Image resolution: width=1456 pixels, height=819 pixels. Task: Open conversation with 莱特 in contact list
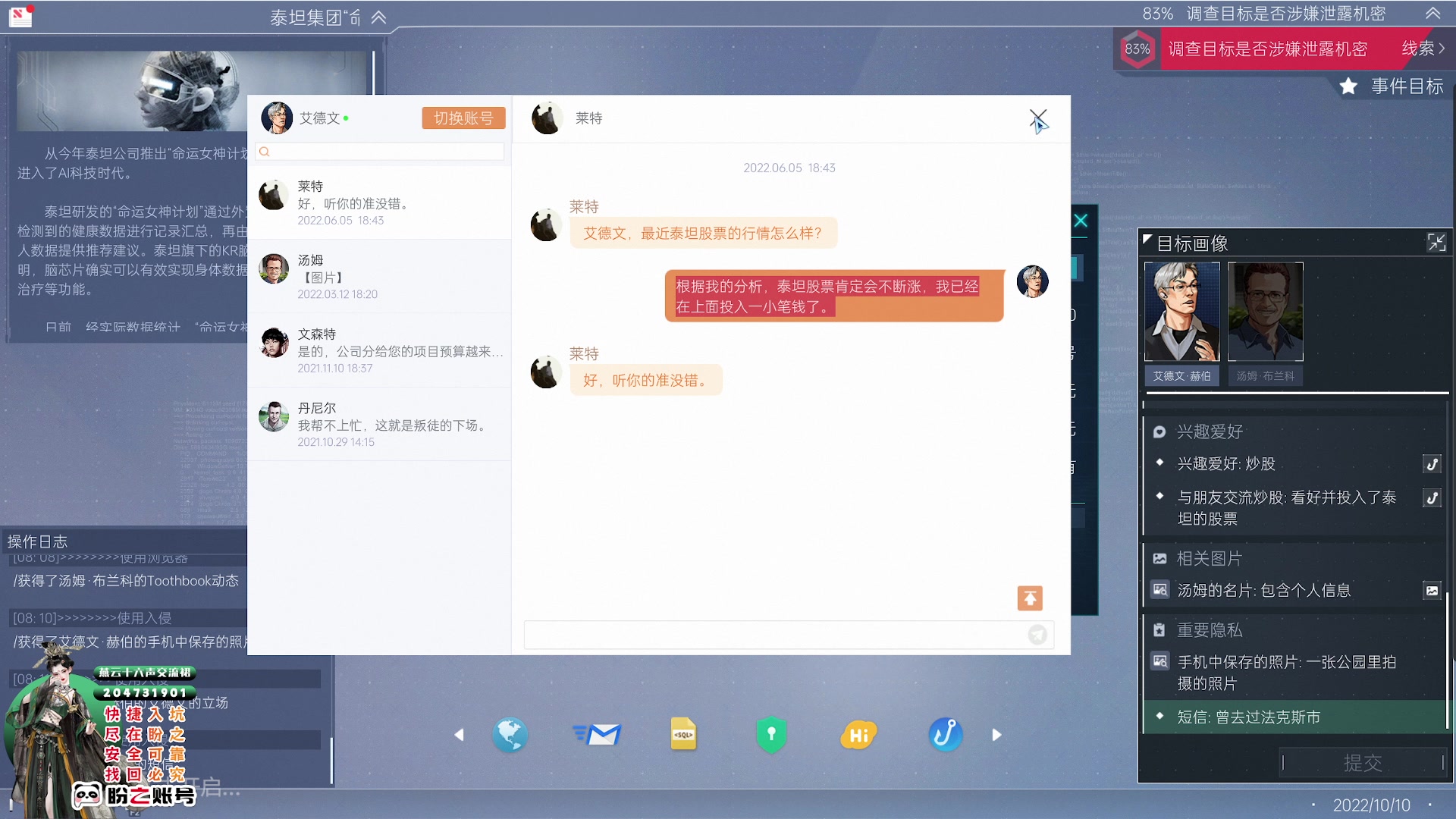[379, 202]
